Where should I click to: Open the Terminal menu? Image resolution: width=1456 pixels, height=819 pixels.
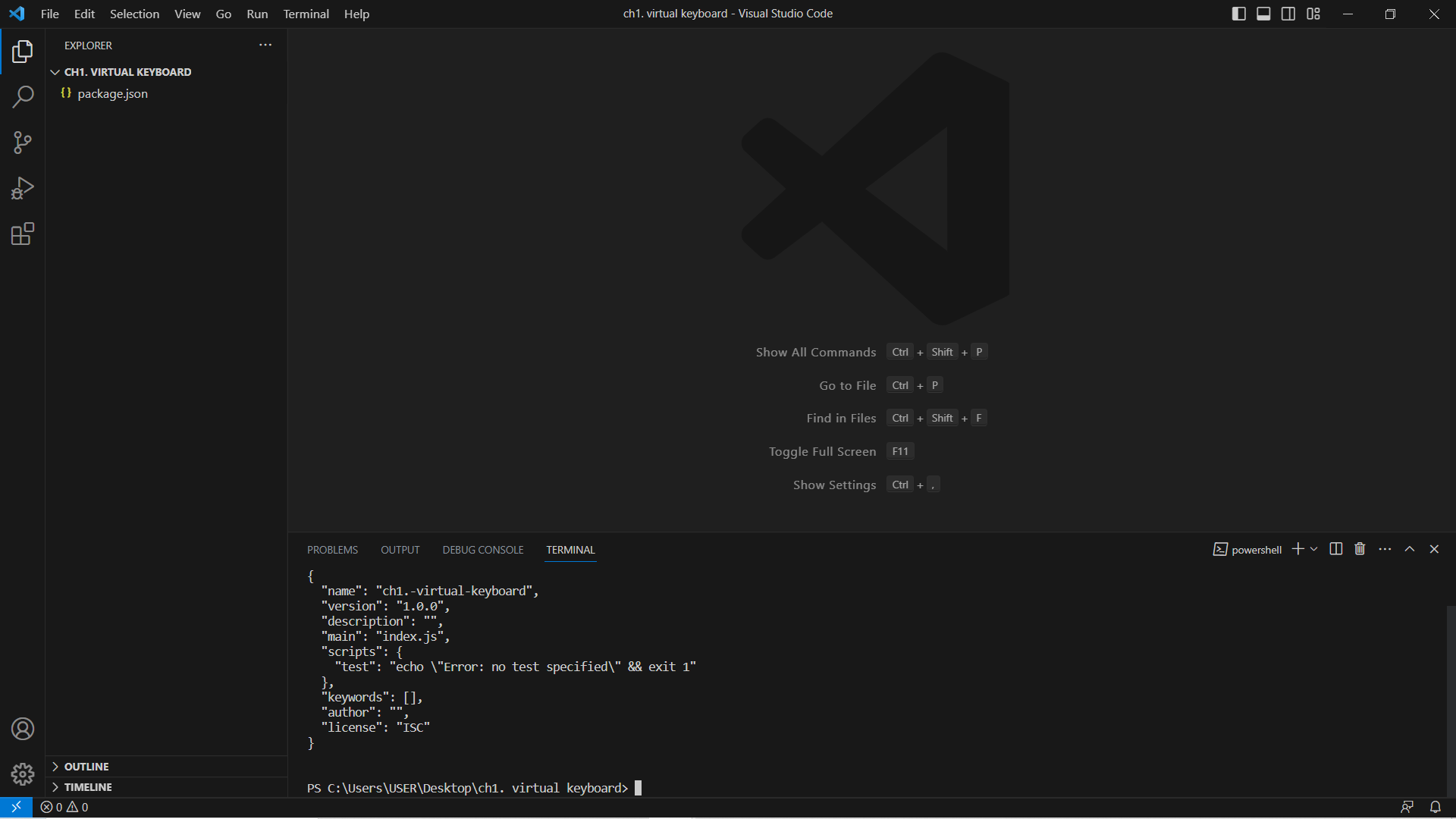(306, 14)
